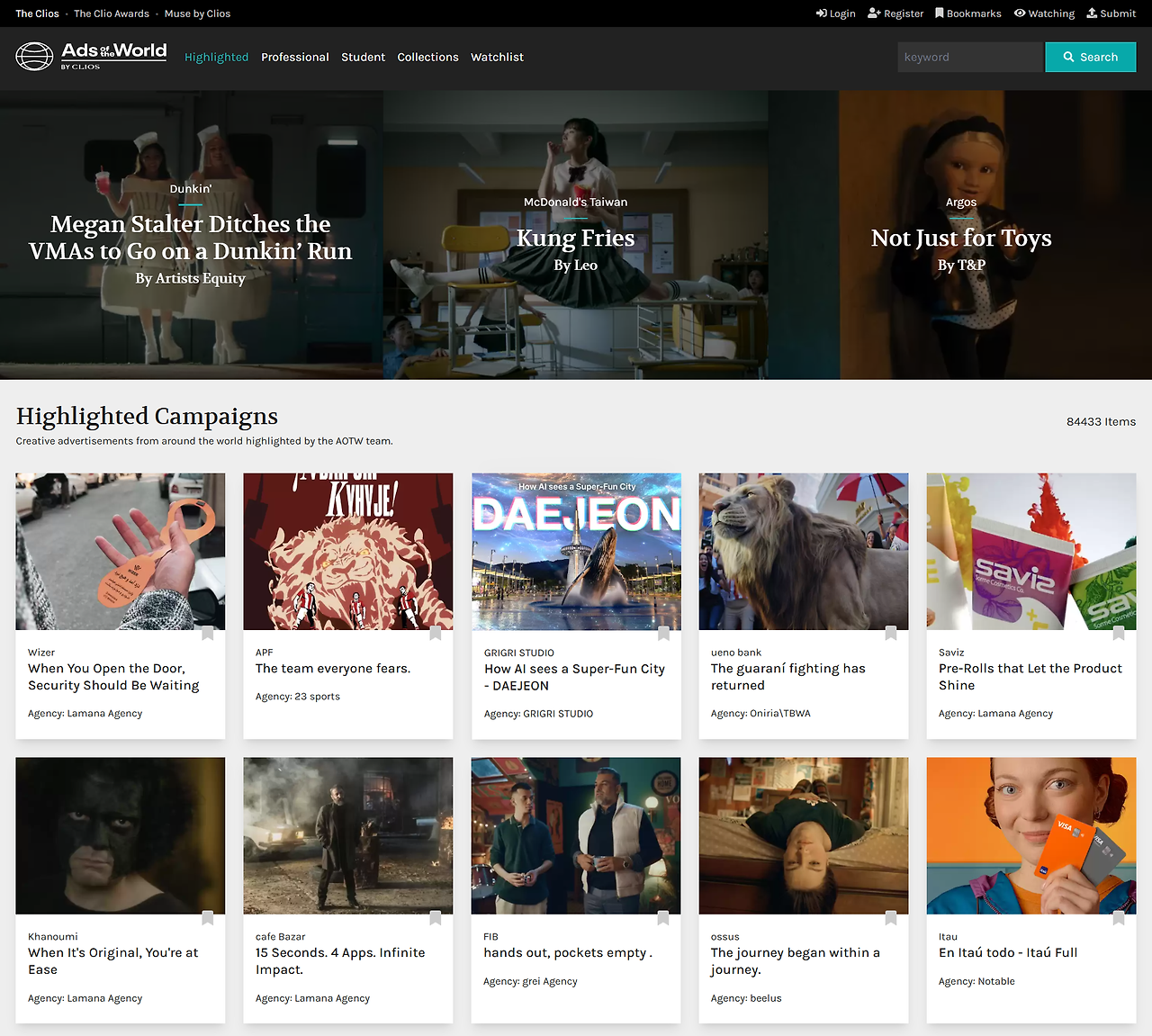1152x1036 pixels.
Task: Bookmark the cafe Bazar campaign card
Action: pyautogui.click(x=436, y=917)
